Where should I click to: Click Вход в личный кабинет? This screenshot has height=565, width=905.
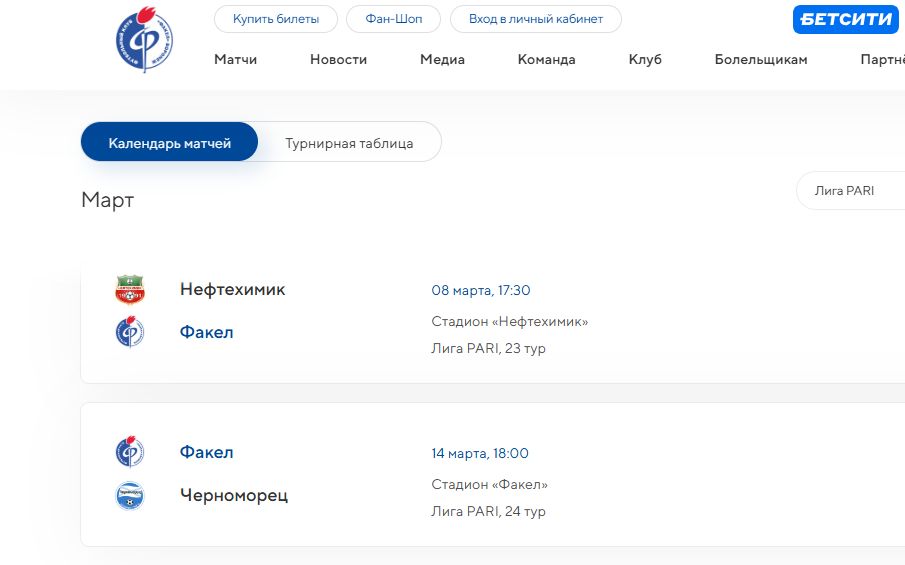coord(535,19)
